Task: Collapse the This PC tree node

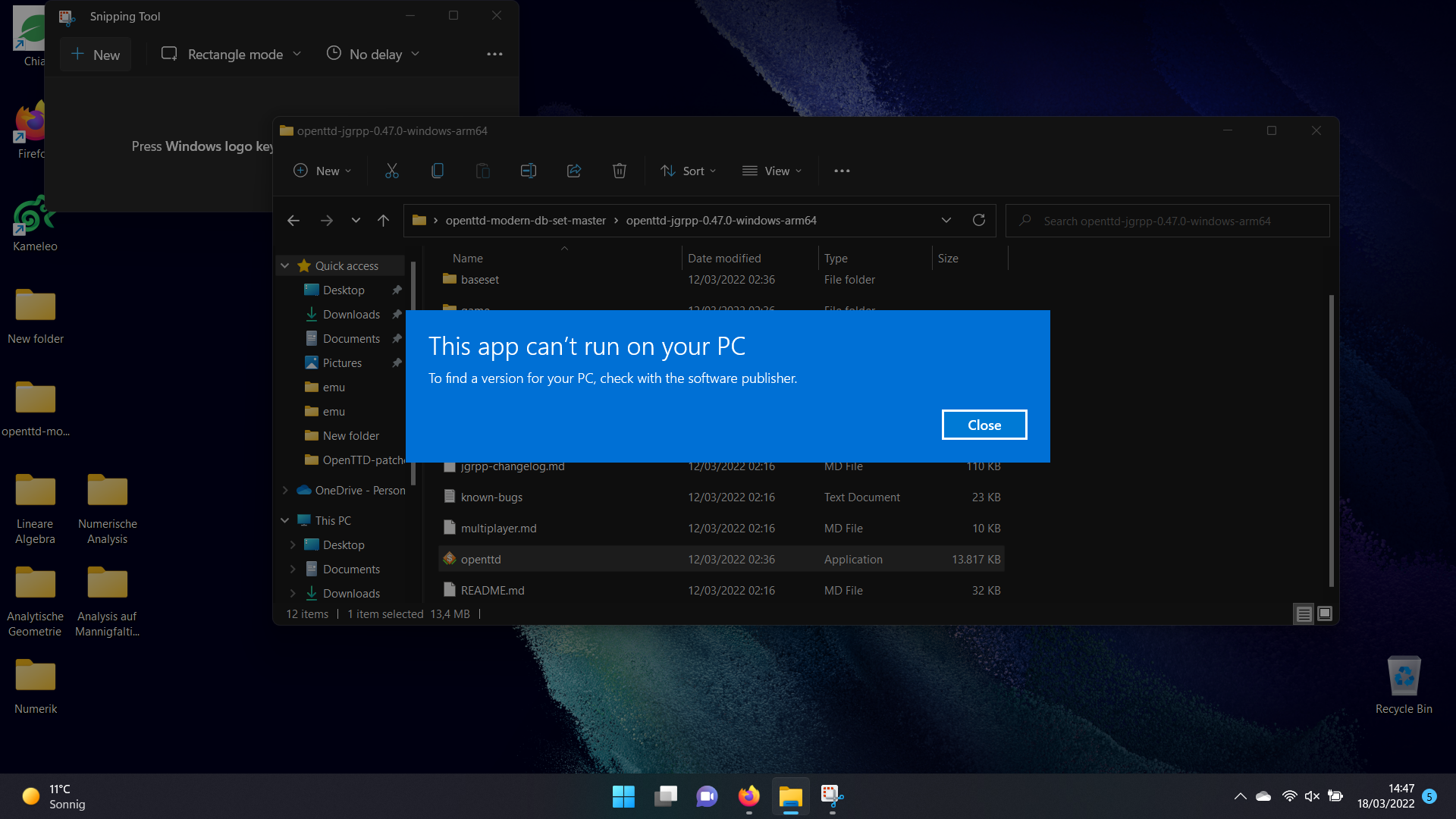Action: 285,521
